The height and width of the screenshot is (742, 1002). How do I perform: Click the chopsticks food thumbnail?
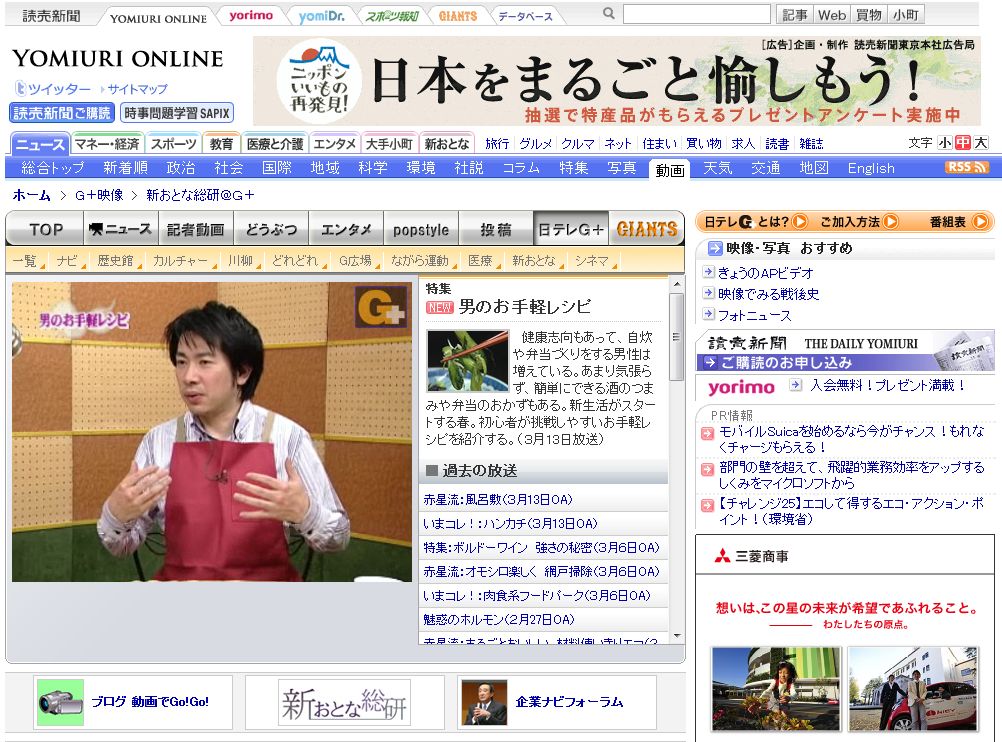(468, 360)
